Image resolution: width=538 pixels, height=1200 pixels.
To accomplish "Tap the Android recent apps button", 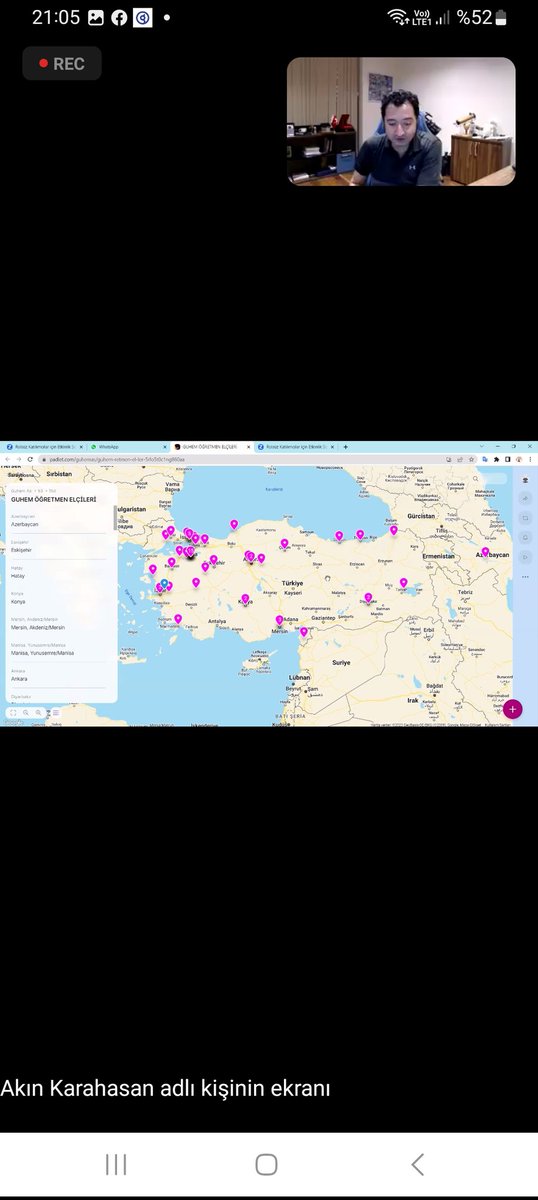I will click(116, 1164).
